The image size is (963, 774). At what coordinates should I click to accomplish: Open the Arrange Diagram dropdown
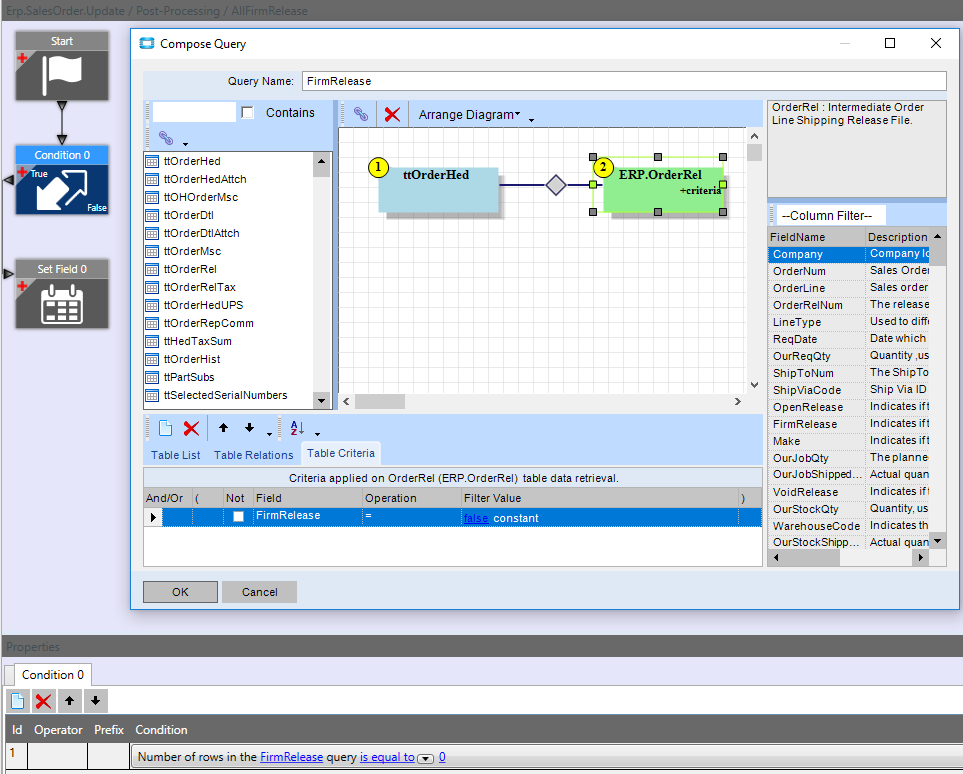tap(469, 115)
